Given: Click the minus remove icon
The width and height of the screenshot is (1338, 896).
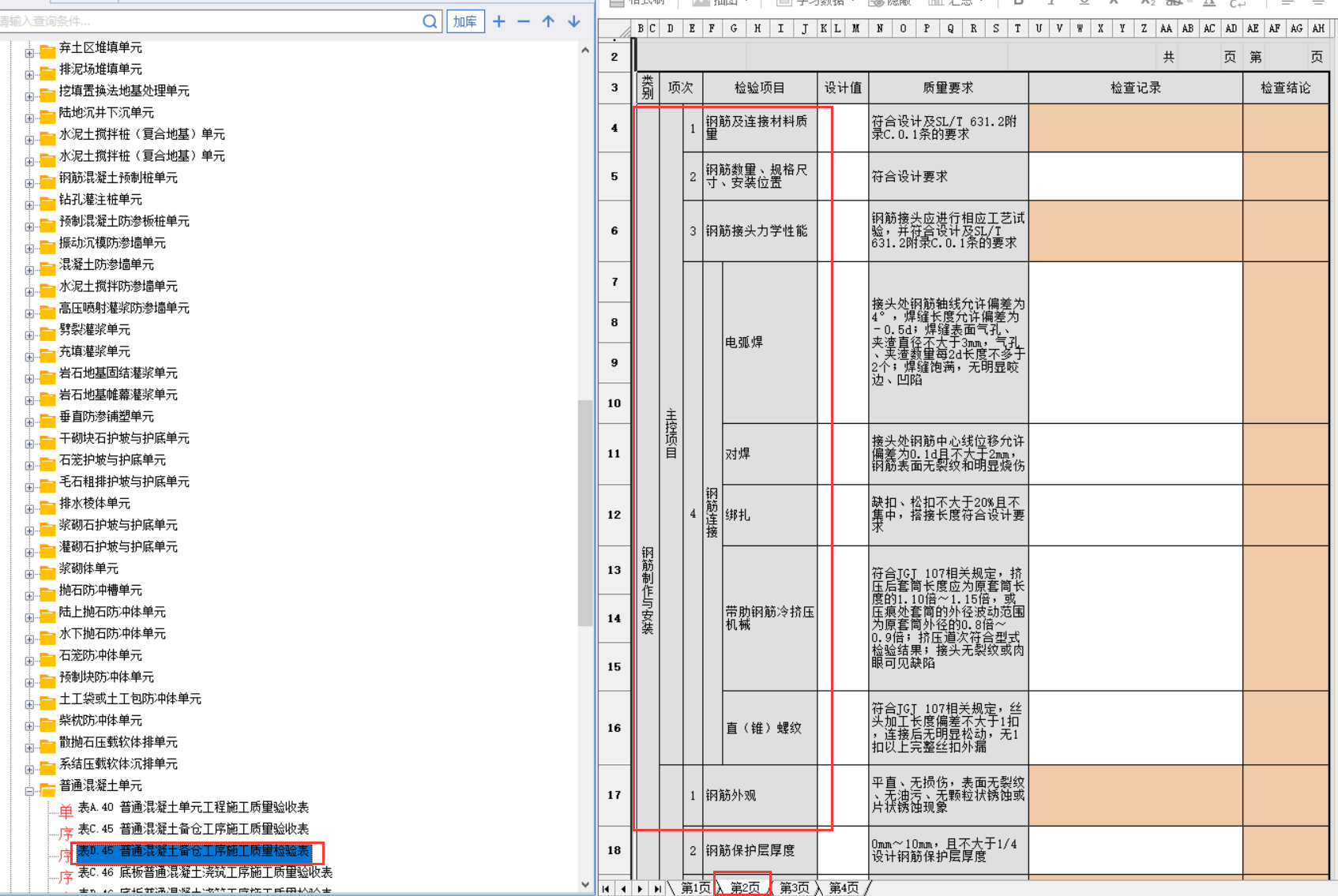Looking at the screenshot, I should click(x=524, y=21).
